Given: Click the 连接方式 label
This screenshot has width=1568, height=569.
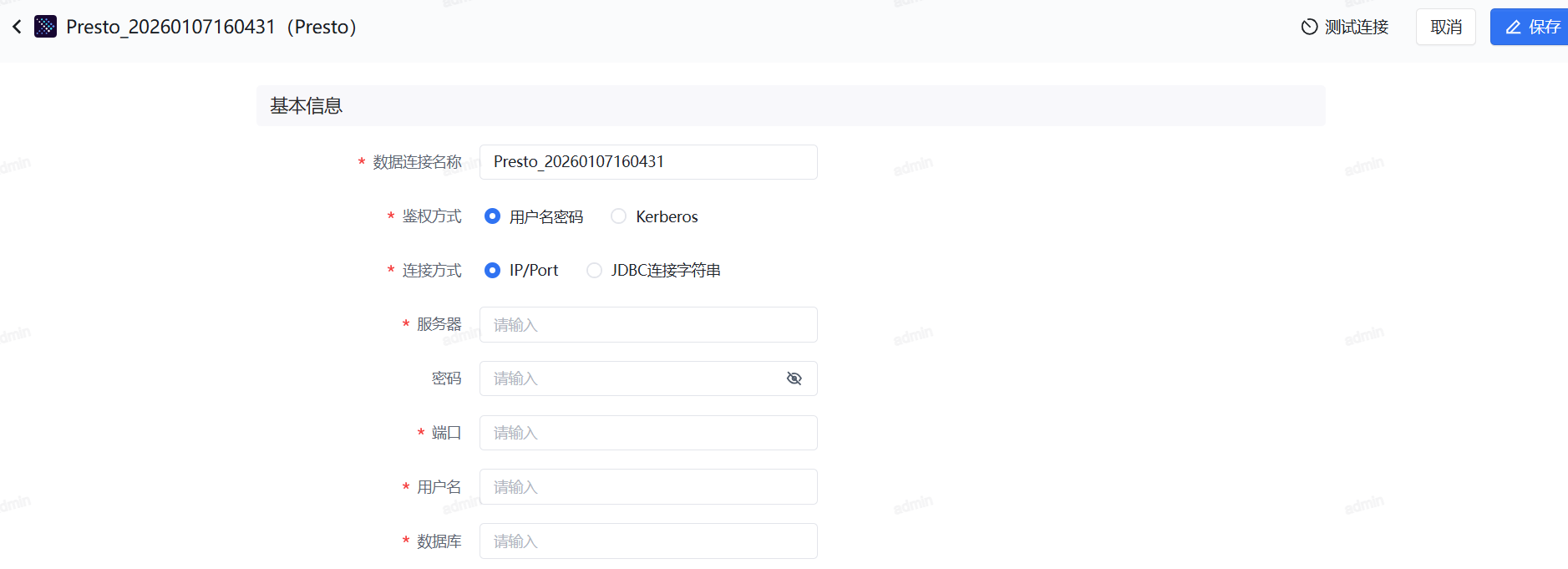Looking at the screenshot, I should pos(432,270).
